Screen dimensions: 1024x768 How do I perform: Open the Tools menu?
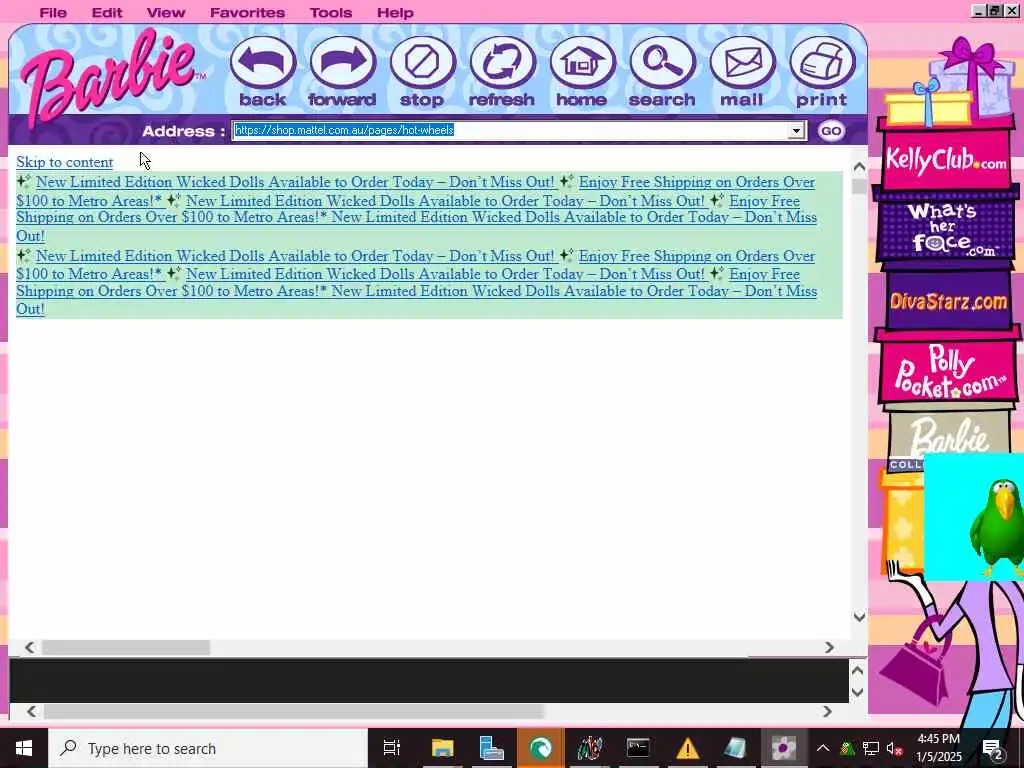point(331,12)
